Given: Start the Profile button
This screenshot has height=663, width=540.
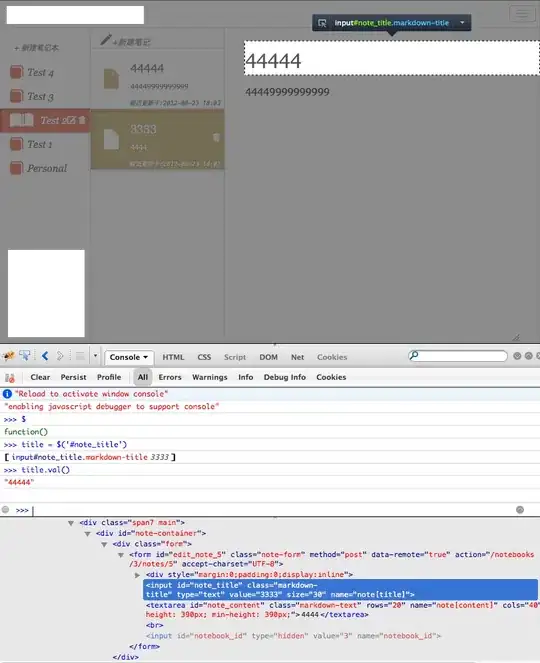Looking at the screenshot, I should click(109, 377).
